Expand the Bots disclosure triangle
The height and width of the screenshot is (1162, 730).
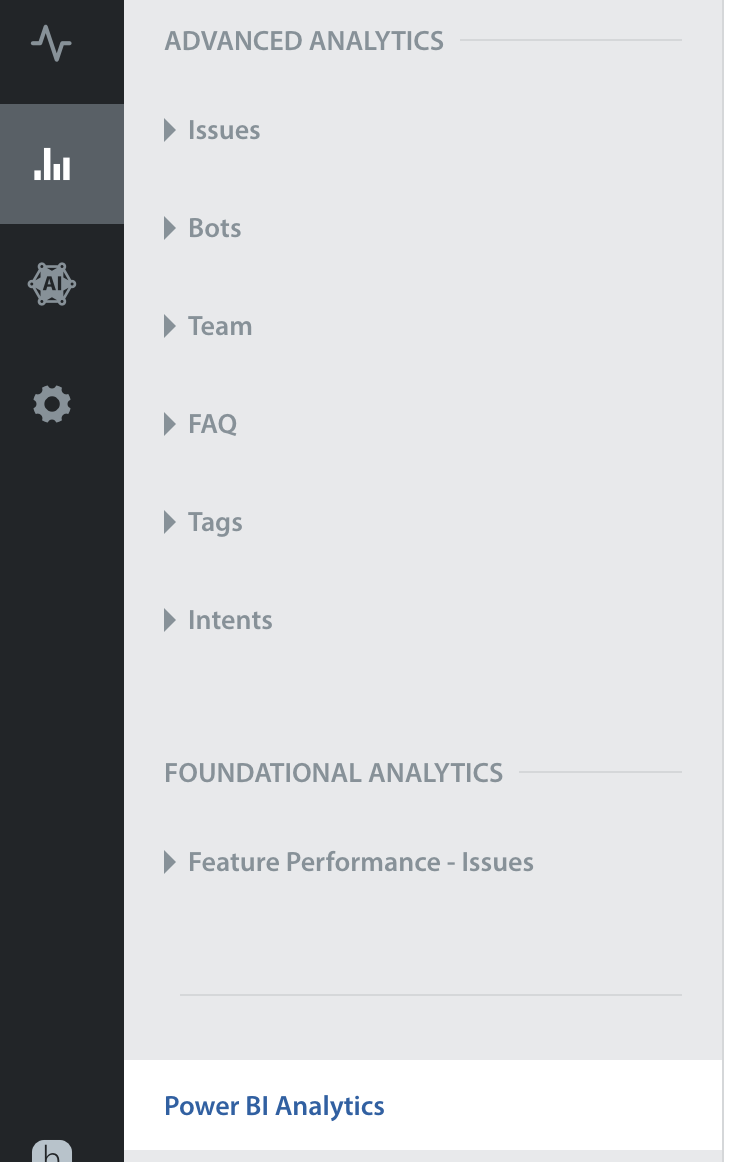point(170,228)
